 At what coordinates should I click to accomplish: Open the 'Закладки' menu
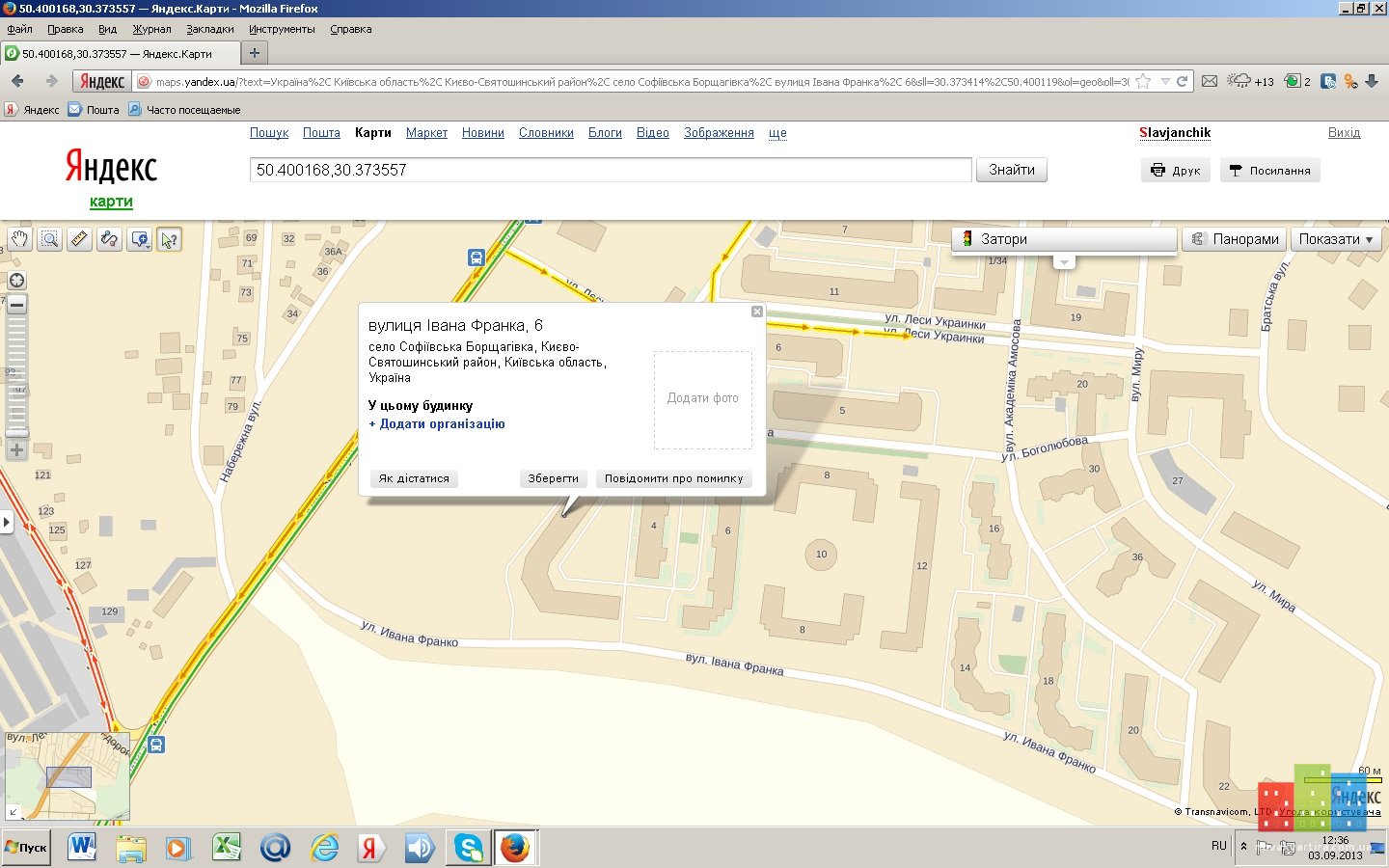pyautogui.click(x=210, y=29)
